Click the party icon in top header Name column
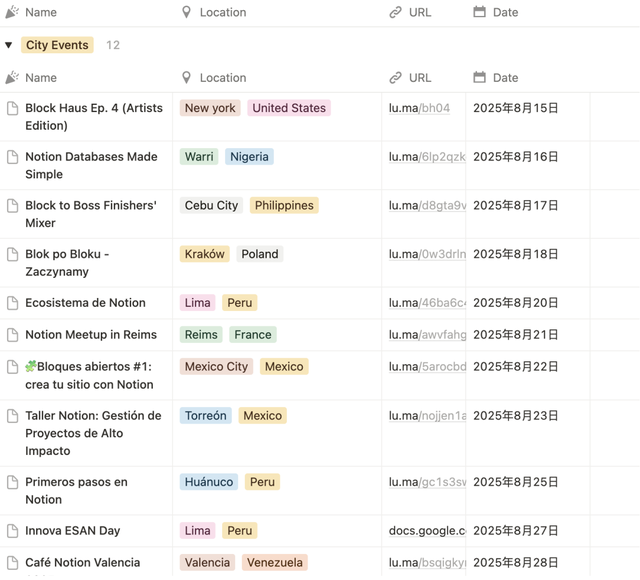The image size is (640, 580). point(12,12)
